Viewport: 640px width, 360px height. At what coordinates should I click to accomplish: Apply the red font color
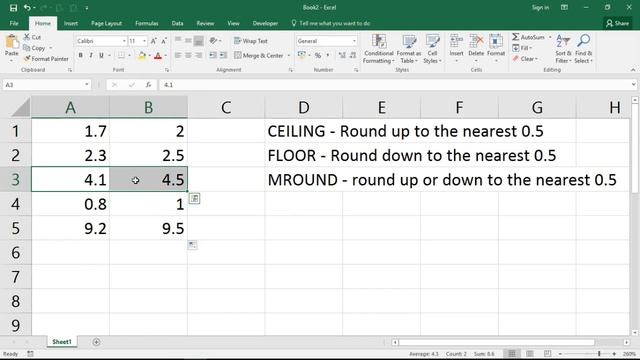pos(158,56)
